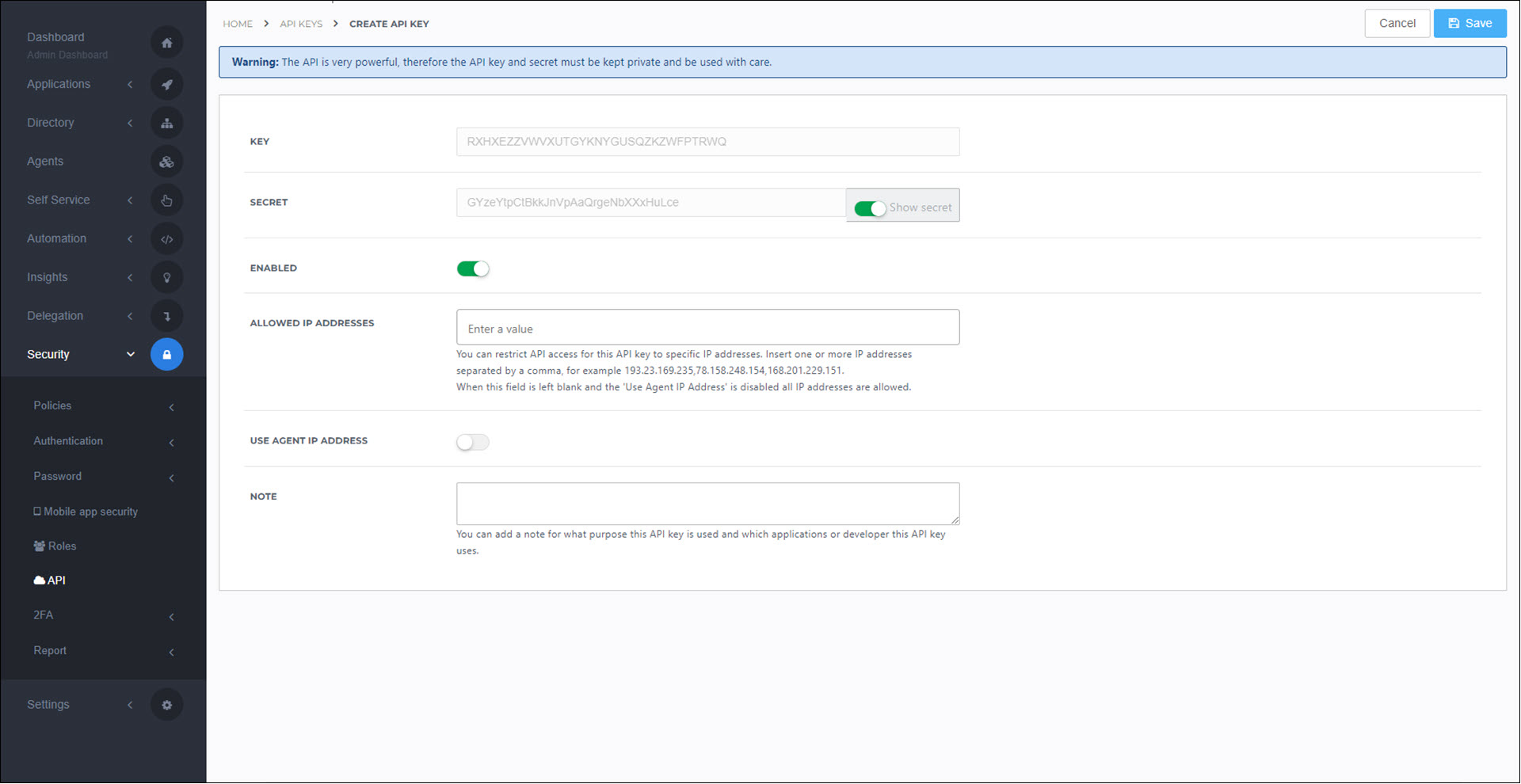Expand the Report submenu chevron
This screenshot has width=1521, height=784.
pos(171,653)
